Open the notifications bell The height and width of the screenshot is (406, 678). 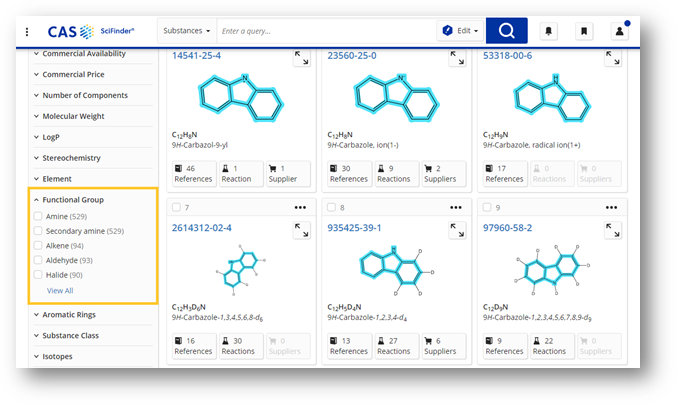point(548,31)
